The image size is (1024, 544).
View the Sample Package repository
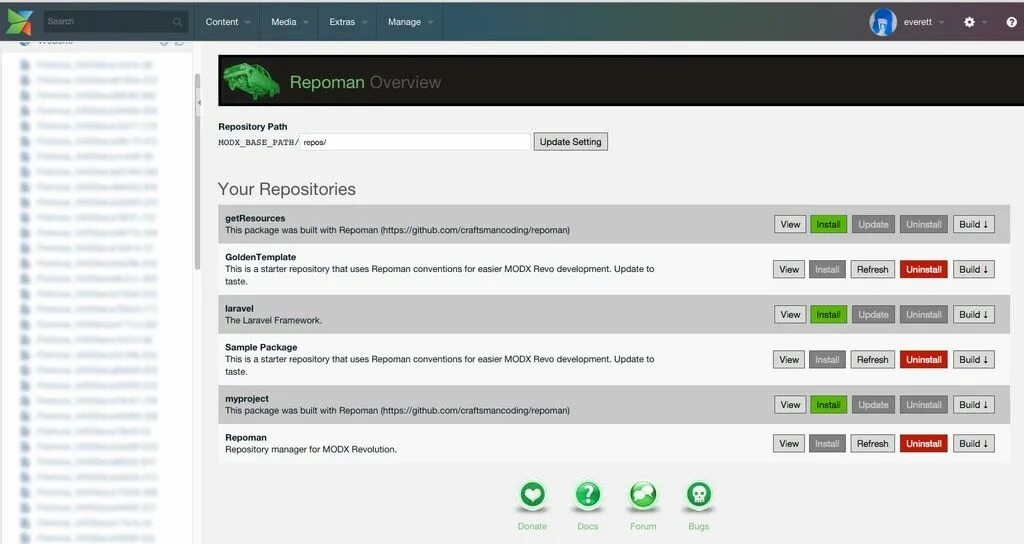coord(789,359)
